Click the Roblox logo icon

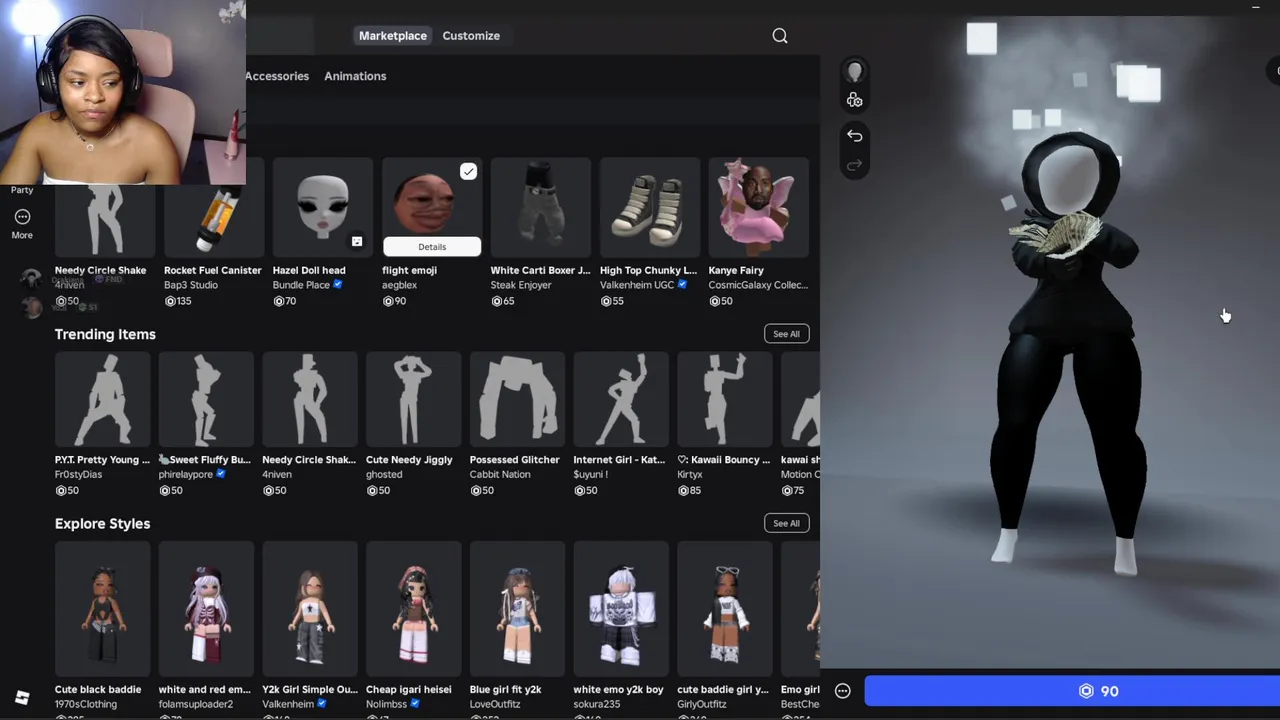[22, 698]
